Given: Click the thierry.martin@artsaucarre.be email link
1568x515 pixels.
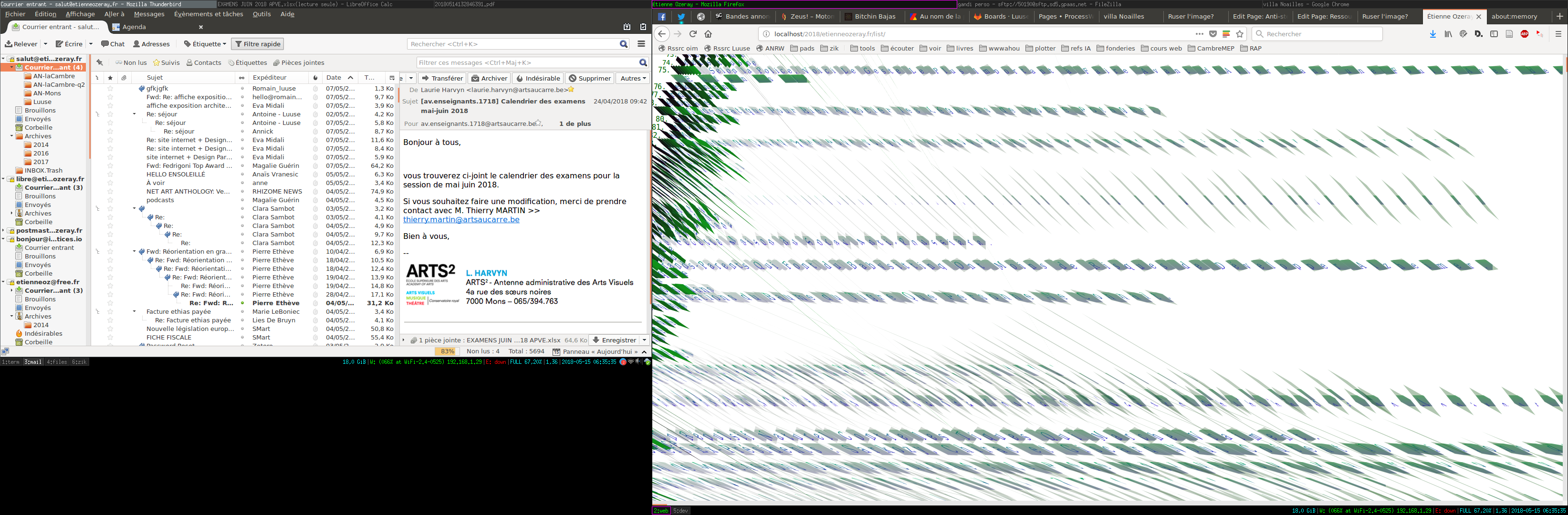Looking at the screenshot, I should 461,219.
